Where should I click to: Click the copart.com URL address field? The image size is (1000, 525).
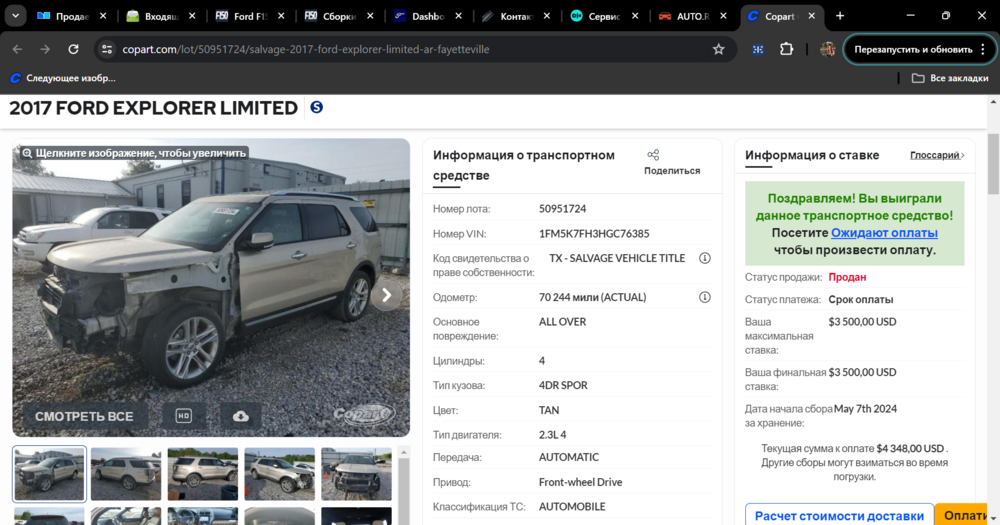(x=305, y=49)
